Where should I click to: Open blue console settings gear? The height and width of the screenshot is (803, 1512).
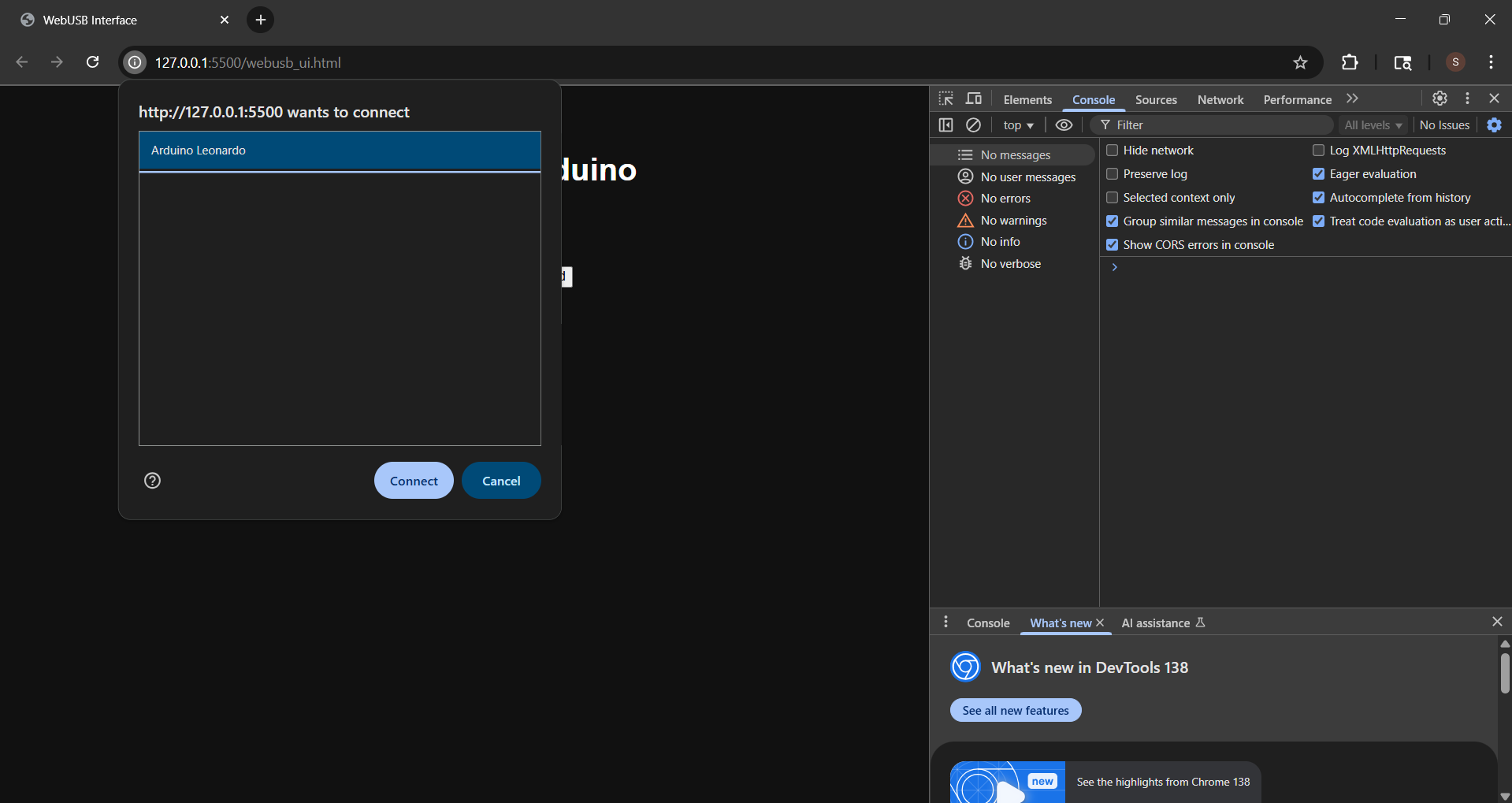[1494, 125]
